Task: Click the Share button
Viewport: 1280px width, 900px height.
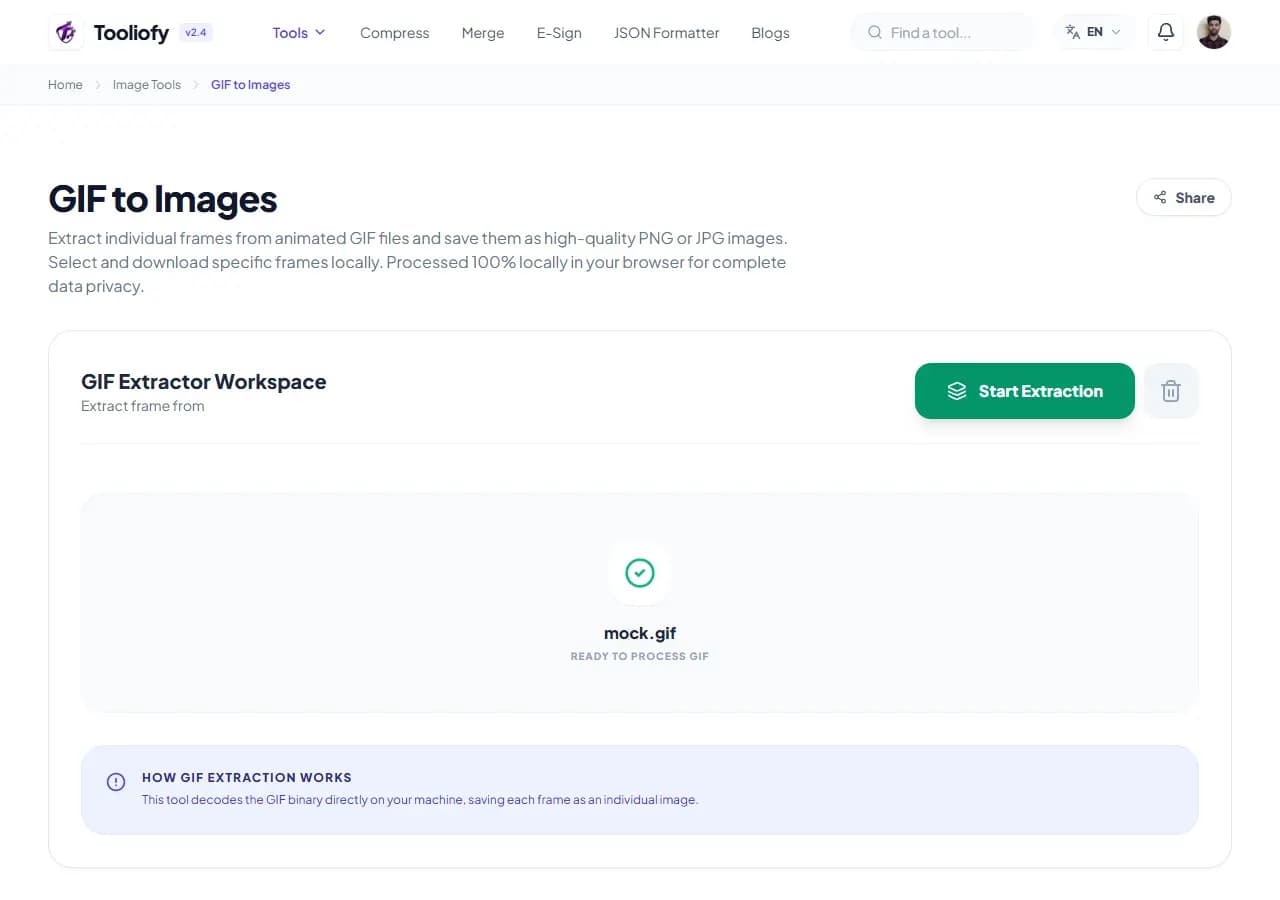Action: (1184, 198)
